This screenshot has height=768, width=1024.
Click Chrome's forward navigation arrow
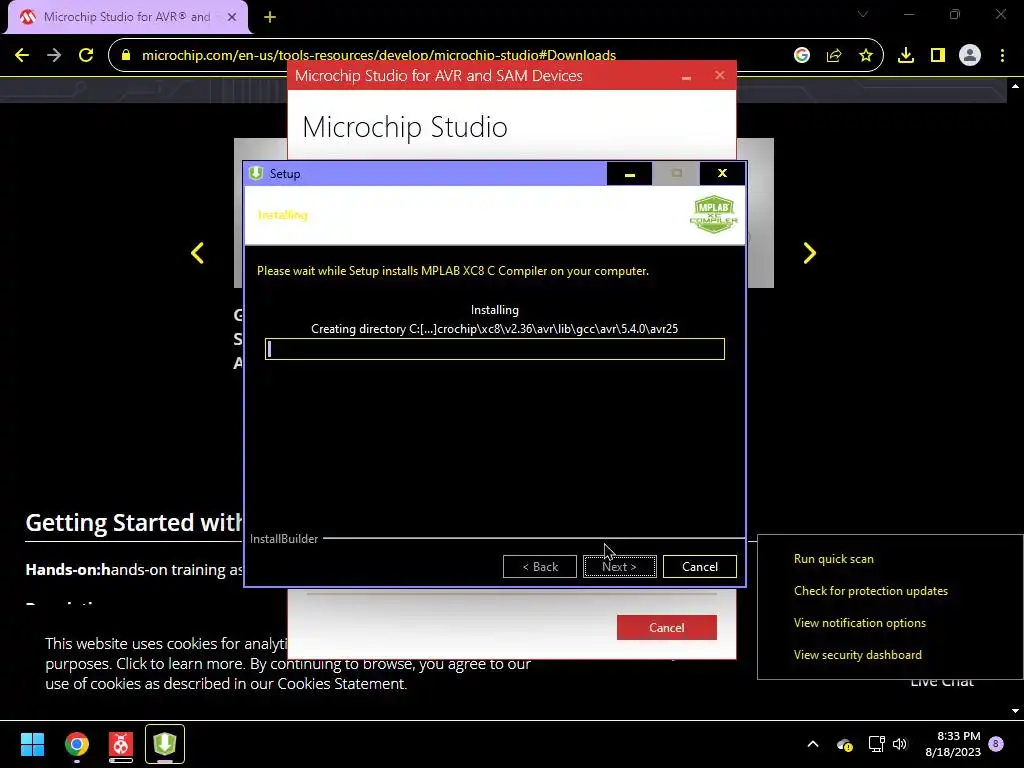click(54, 56)
